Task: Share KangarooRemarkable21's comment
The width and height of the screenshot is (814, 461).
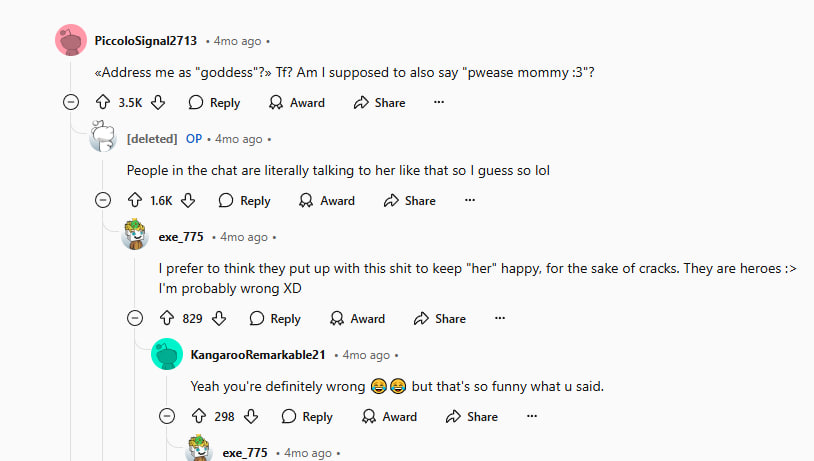Action: [472, 416]
